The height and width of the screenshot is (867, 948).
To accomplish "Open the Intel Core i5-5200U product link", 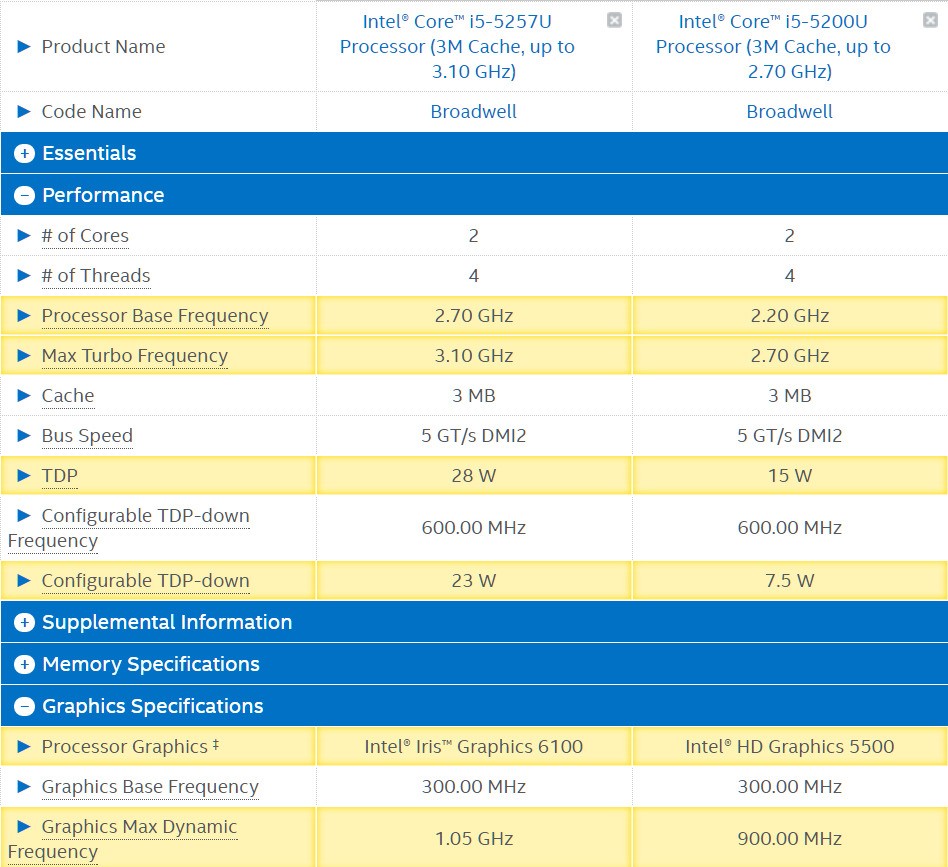I will [x=773, y=46].
